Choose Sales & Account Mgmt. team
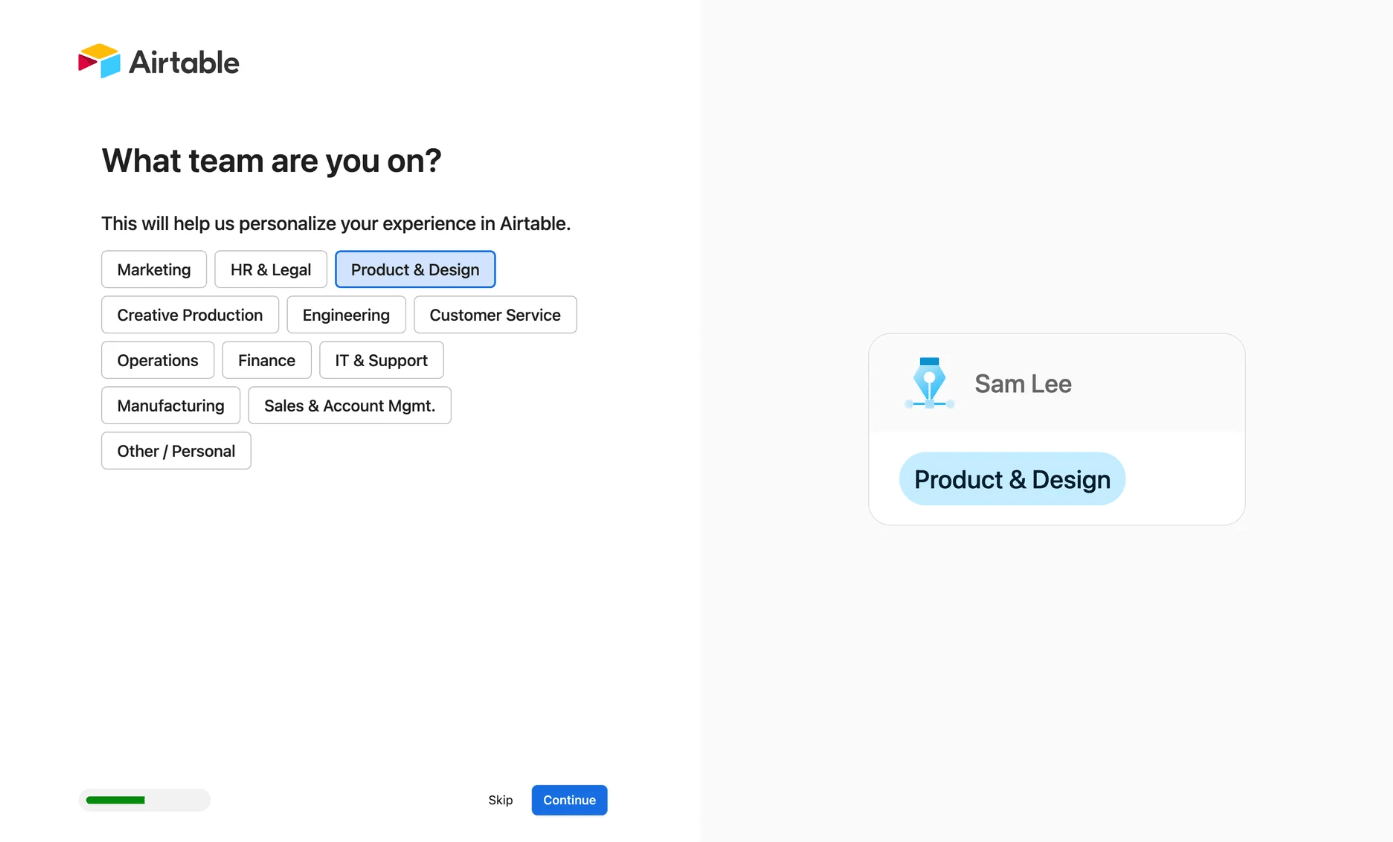Viewport: 1393px width, 842px height. pyautogui.click(x=350, y=406)
